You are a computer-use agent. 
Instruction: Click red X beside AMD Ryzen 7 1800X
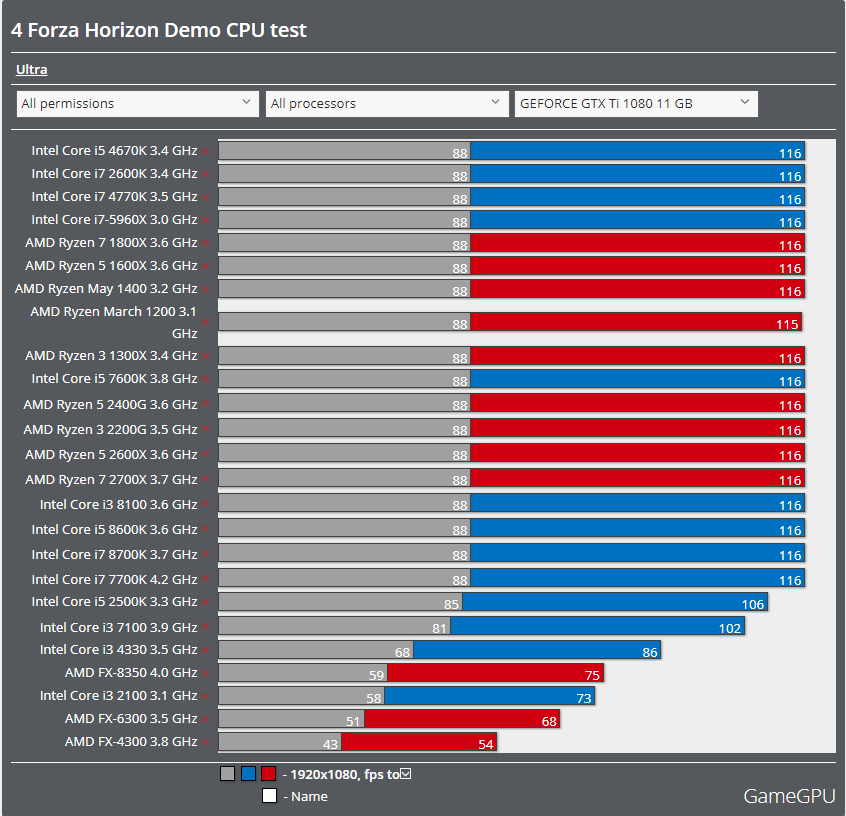(206, 242)
